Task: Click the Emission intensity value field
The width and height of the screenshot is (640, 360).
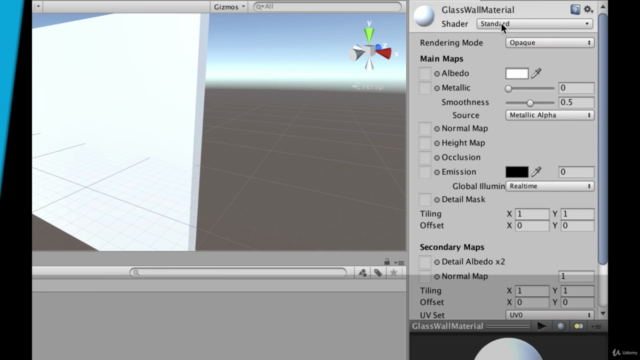Action: pos(576,172)
